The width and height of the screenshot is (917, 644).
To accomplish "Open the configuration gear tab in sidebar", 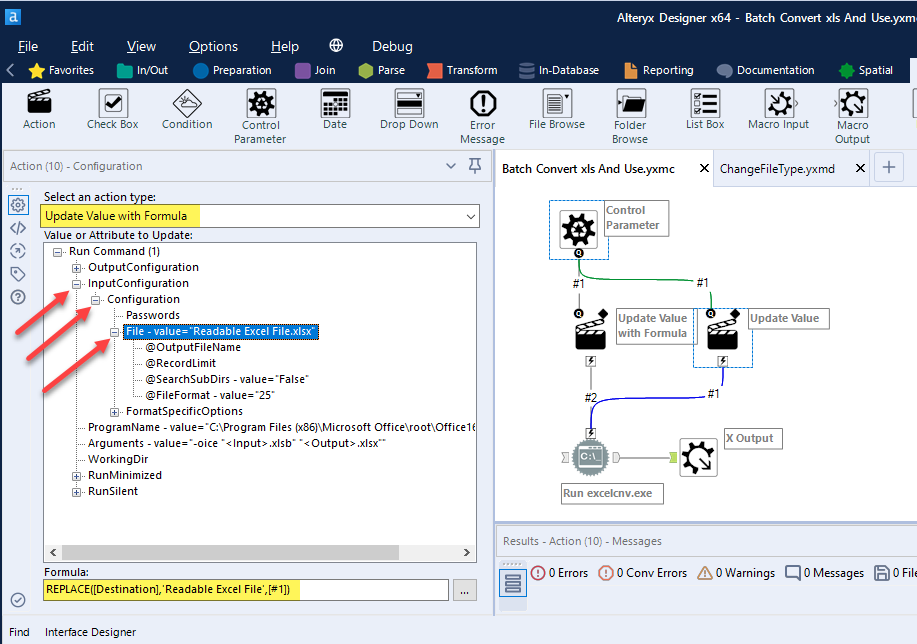I will click(18, 205).
